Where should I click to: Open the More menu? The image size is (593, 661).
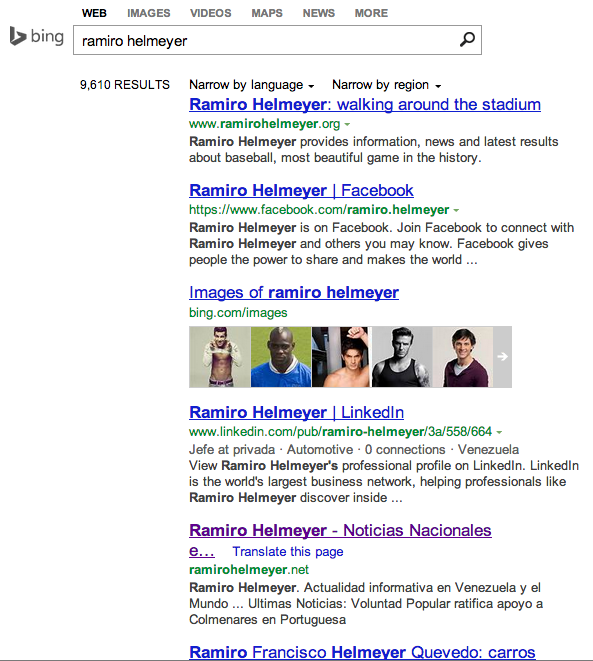(371, 13)
